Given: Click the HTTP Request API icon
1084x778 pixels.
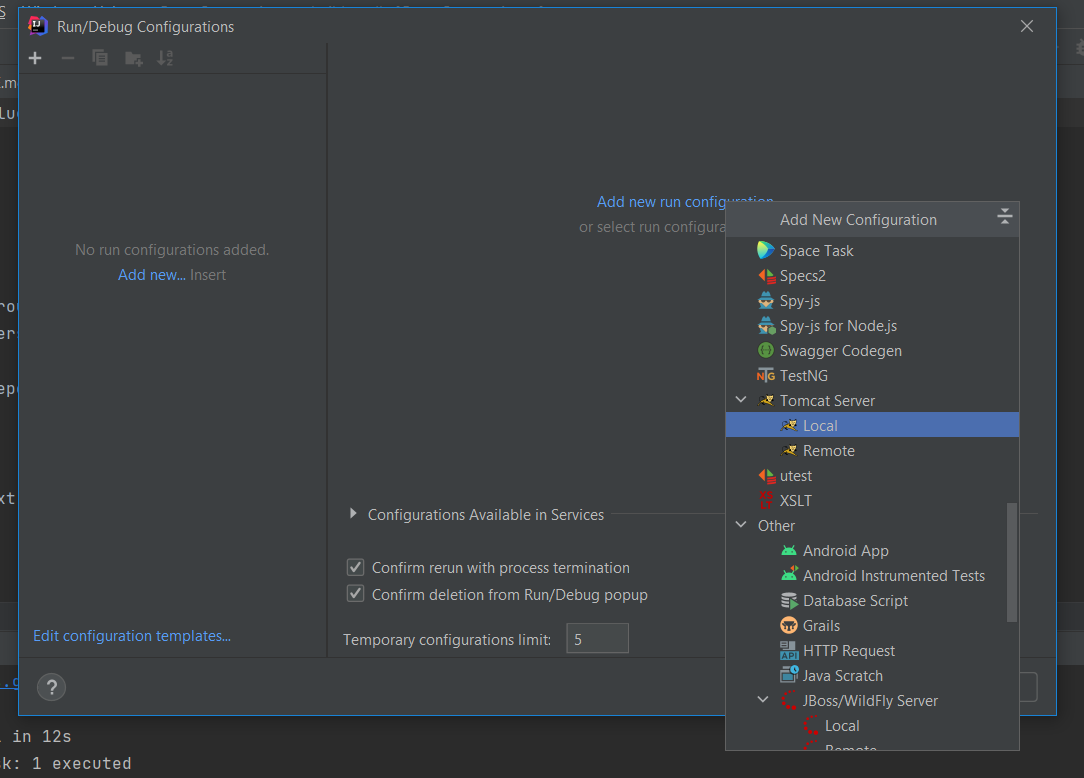Looking at the screenshot, I should coord(789,650).
